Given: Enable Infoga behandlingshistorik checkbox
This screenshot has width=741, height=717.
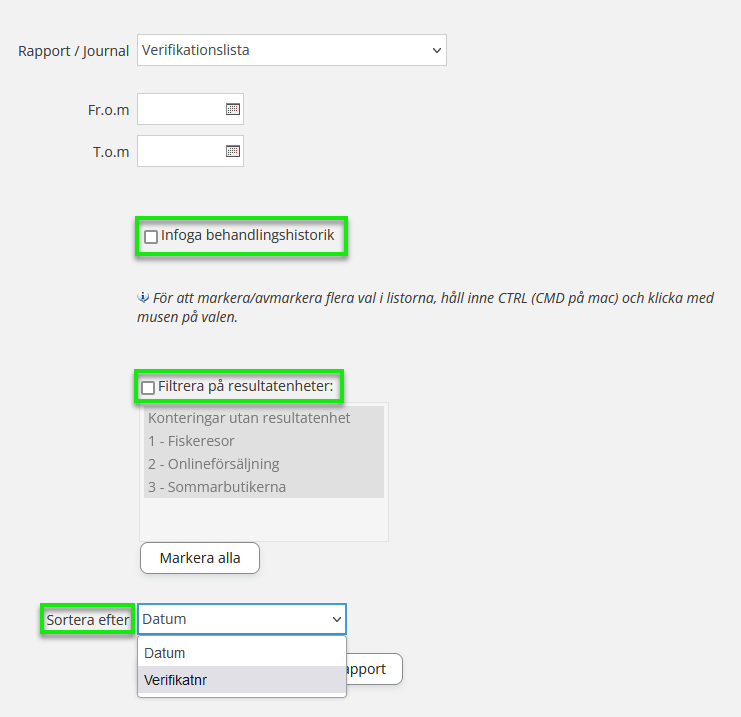Looking at the screenshot, I should click(151, 237).
